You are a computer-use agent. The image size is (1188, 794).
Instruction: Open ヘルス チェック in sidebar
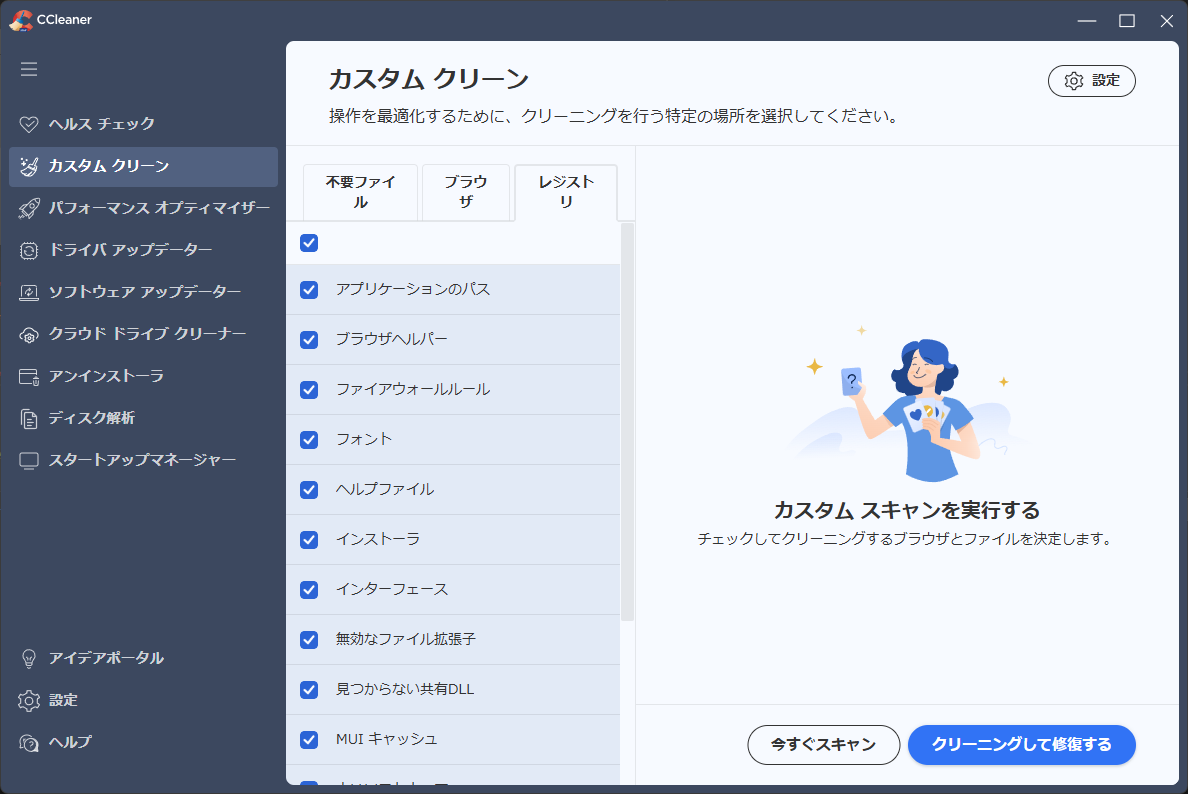click(143, 124)
